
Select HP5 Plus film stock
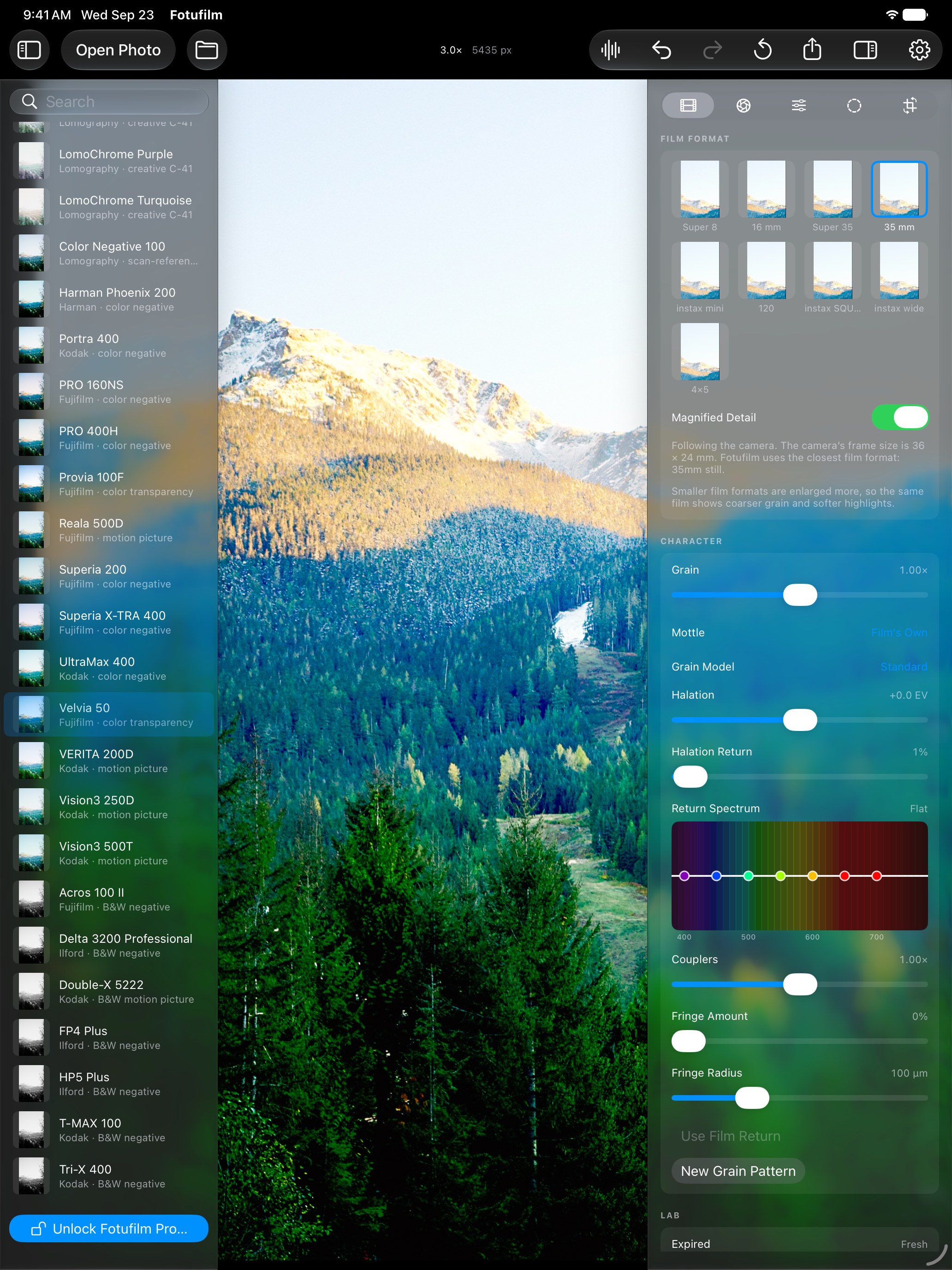click(x=108, y=1084)
